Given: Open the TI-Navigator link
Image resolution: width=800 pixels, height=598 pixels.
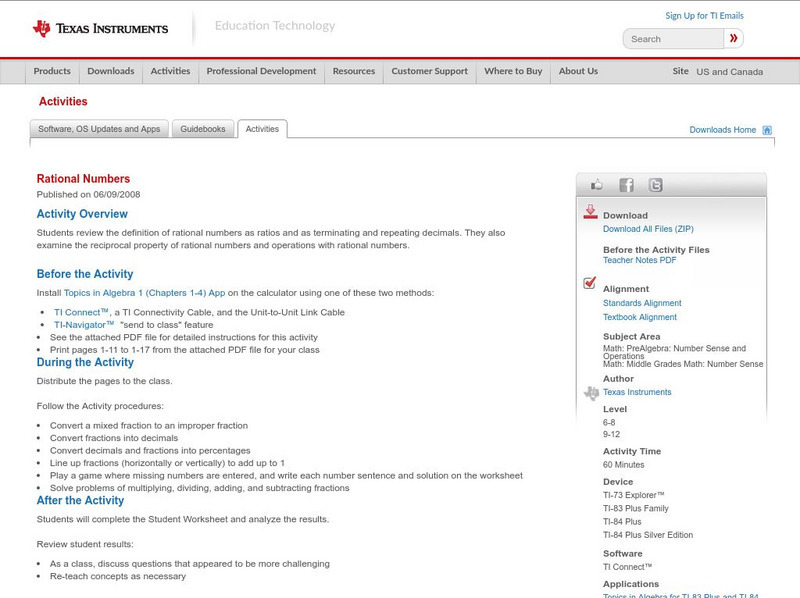Looking at the screenshot, I should click(x=84, y=325).
